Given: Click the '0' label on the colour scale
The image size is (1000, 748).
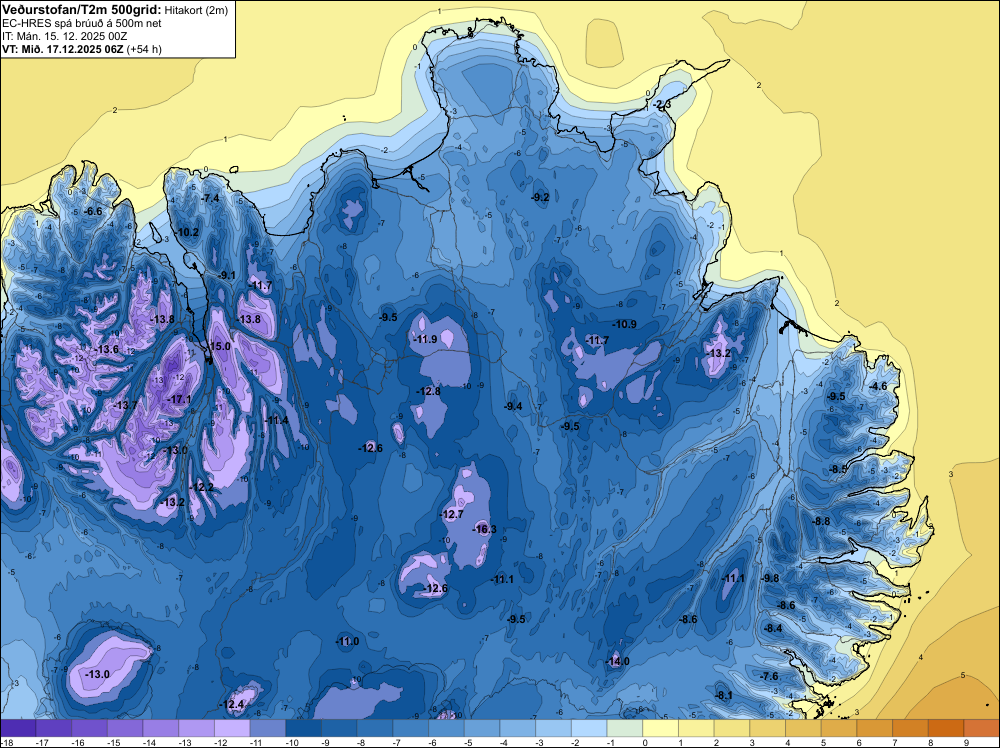Looking at the screenshot, I should click(645, 742).
